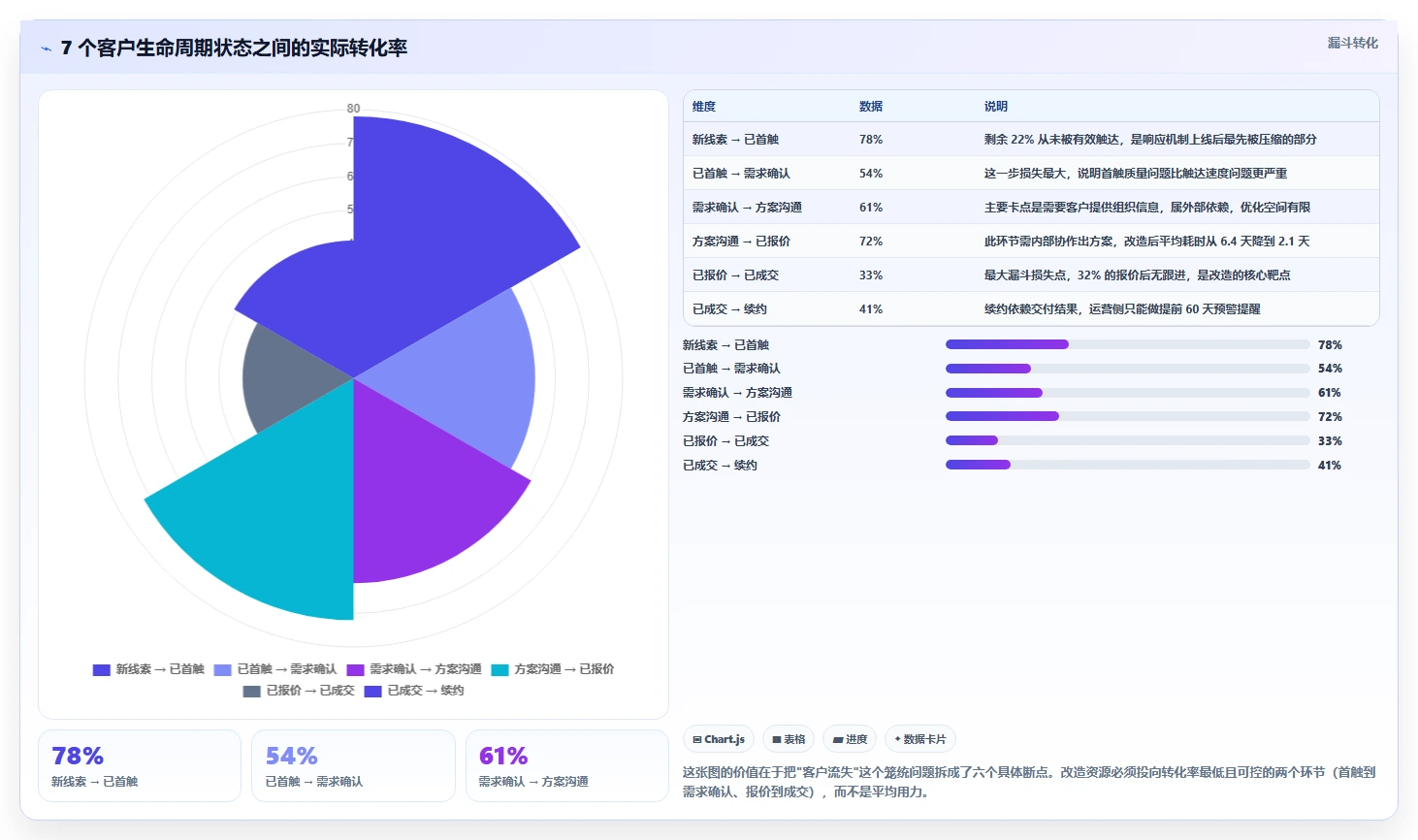Image resolution: width=1418 pixels, height=840 pixels.
Task: Click the 80 axis label on chart
Action: 353,109
